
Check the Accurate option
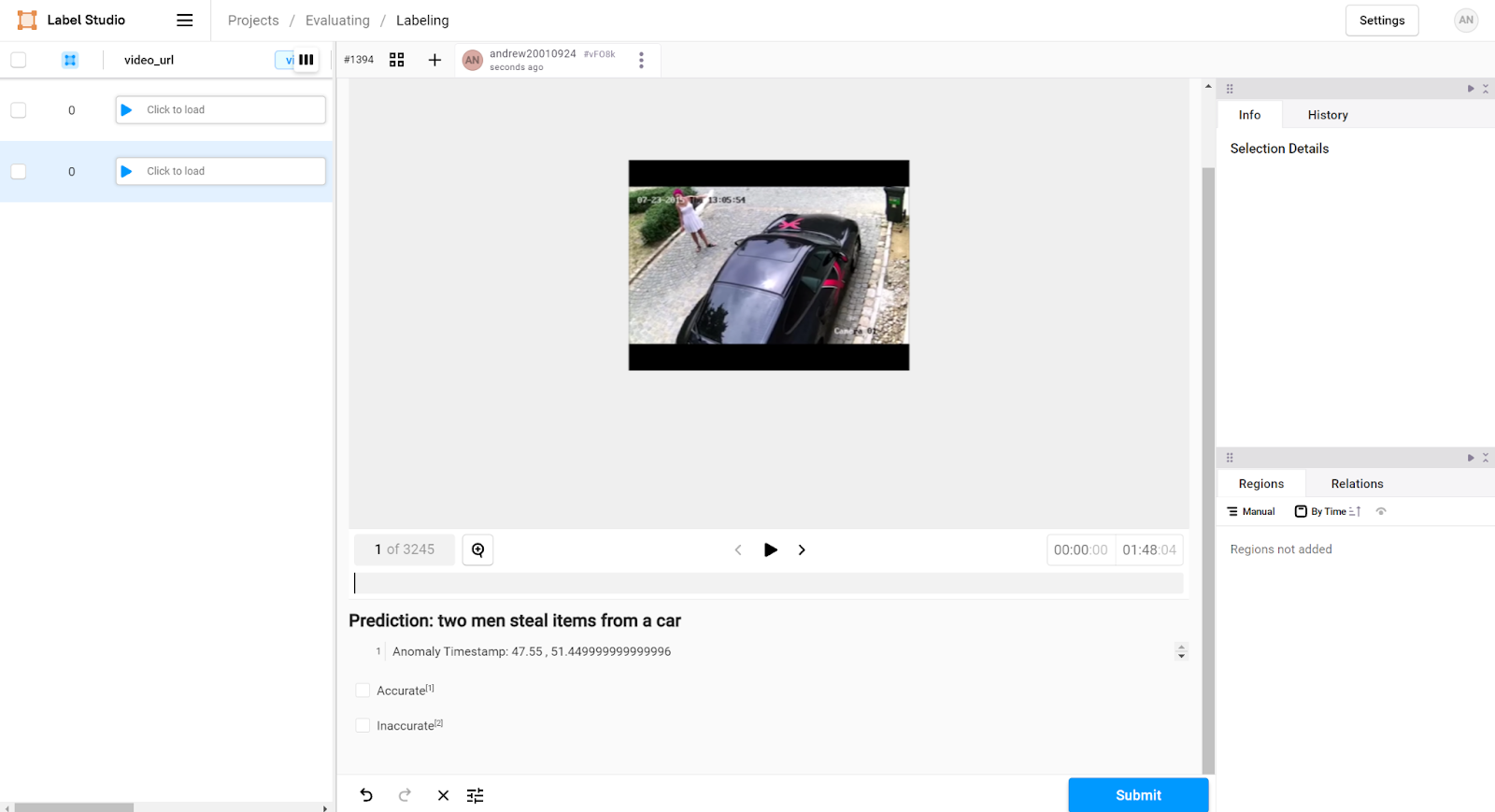[x=363, y=691]
